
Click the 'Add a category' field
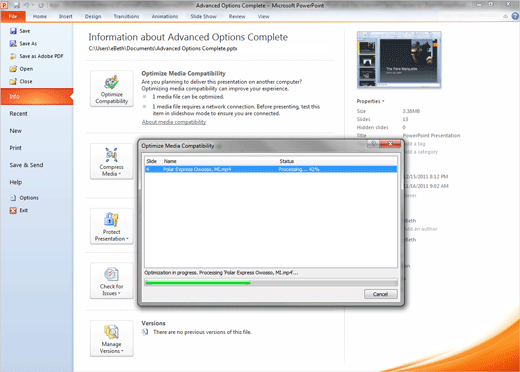421,152
